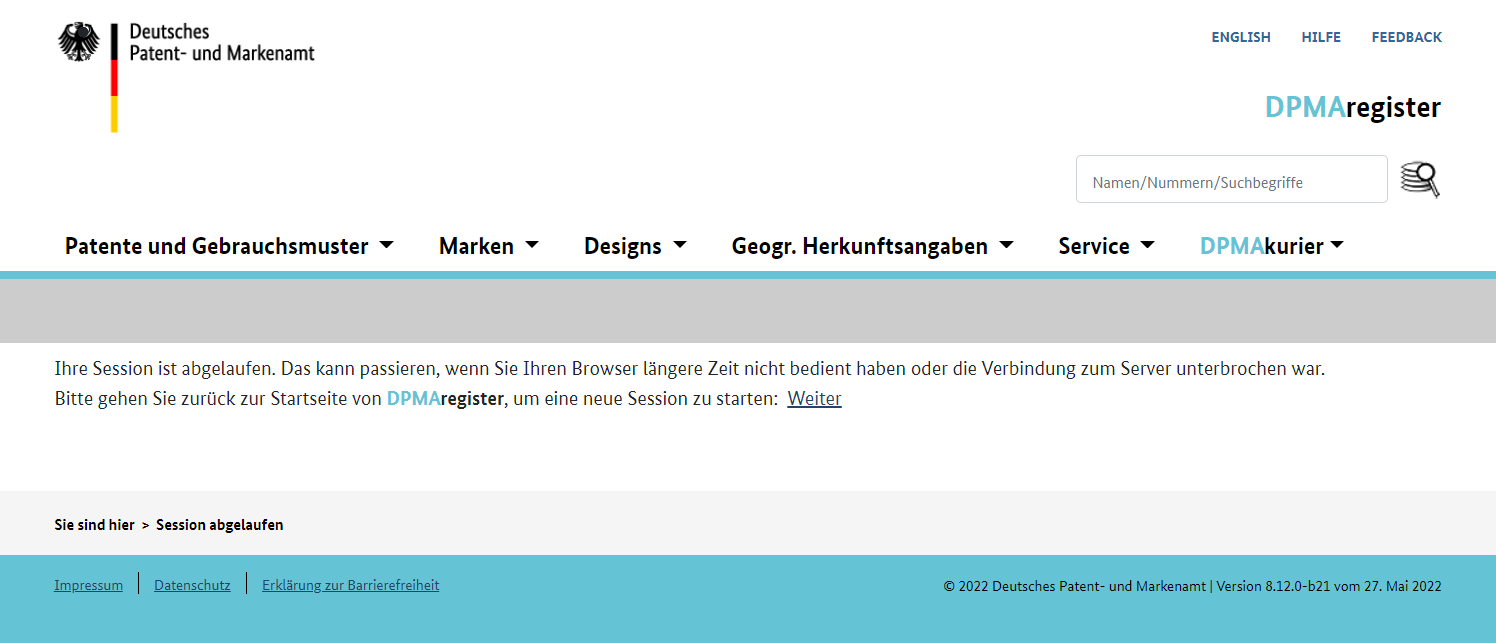This screenshot has width=1496, height=643.
Task: Follow the Weiter link to restart session
Action: [x=814, y=399]
